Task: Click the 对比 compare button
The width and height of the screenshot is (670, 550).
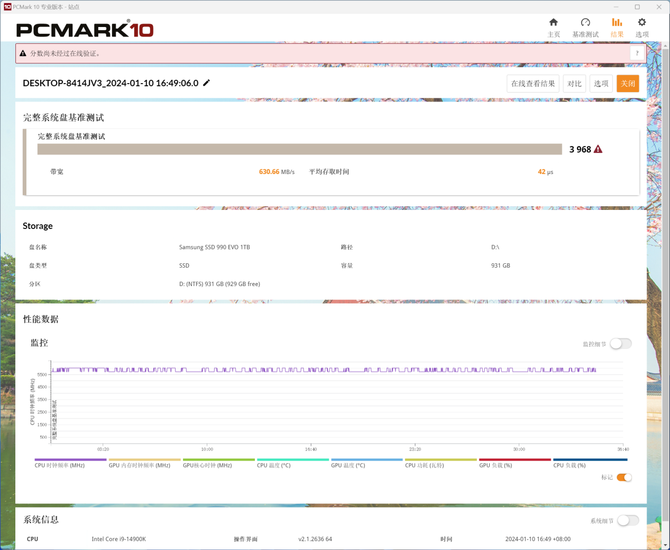Action: tap(574, 83)
